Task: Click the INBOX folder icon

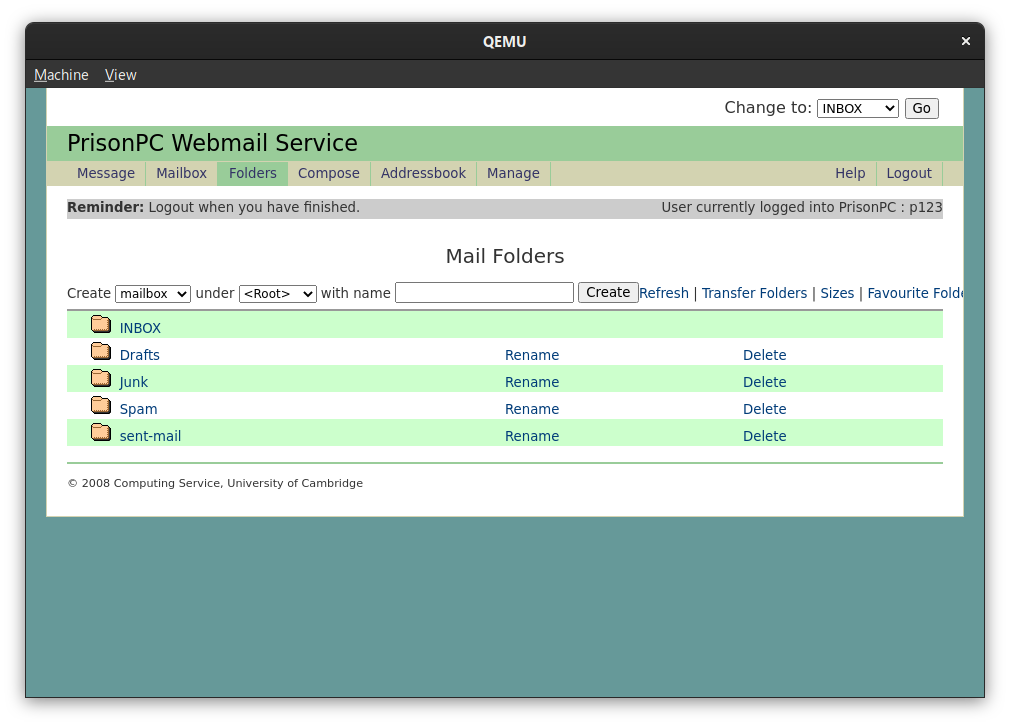Action: tap(100, 324)
